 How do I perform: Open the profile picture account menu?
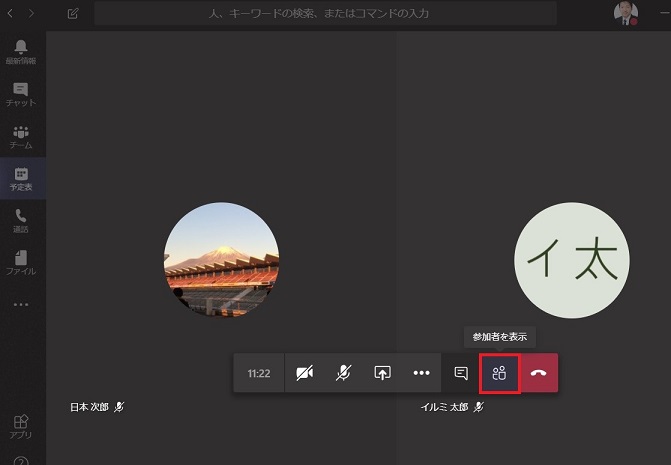pyautogui.click(x=626, y=14)
